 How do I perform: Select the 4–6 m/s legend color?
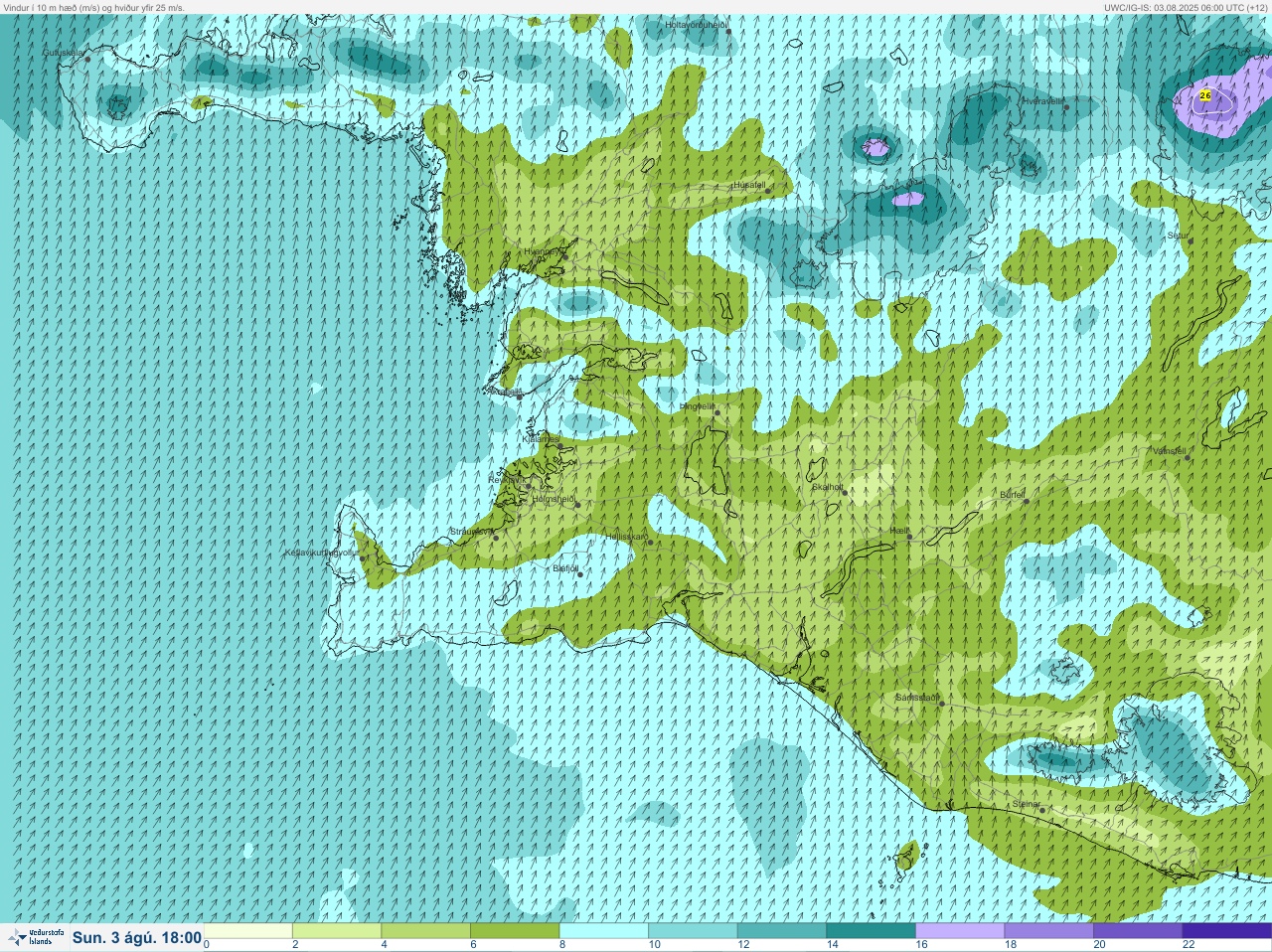[x=425, y=931]
